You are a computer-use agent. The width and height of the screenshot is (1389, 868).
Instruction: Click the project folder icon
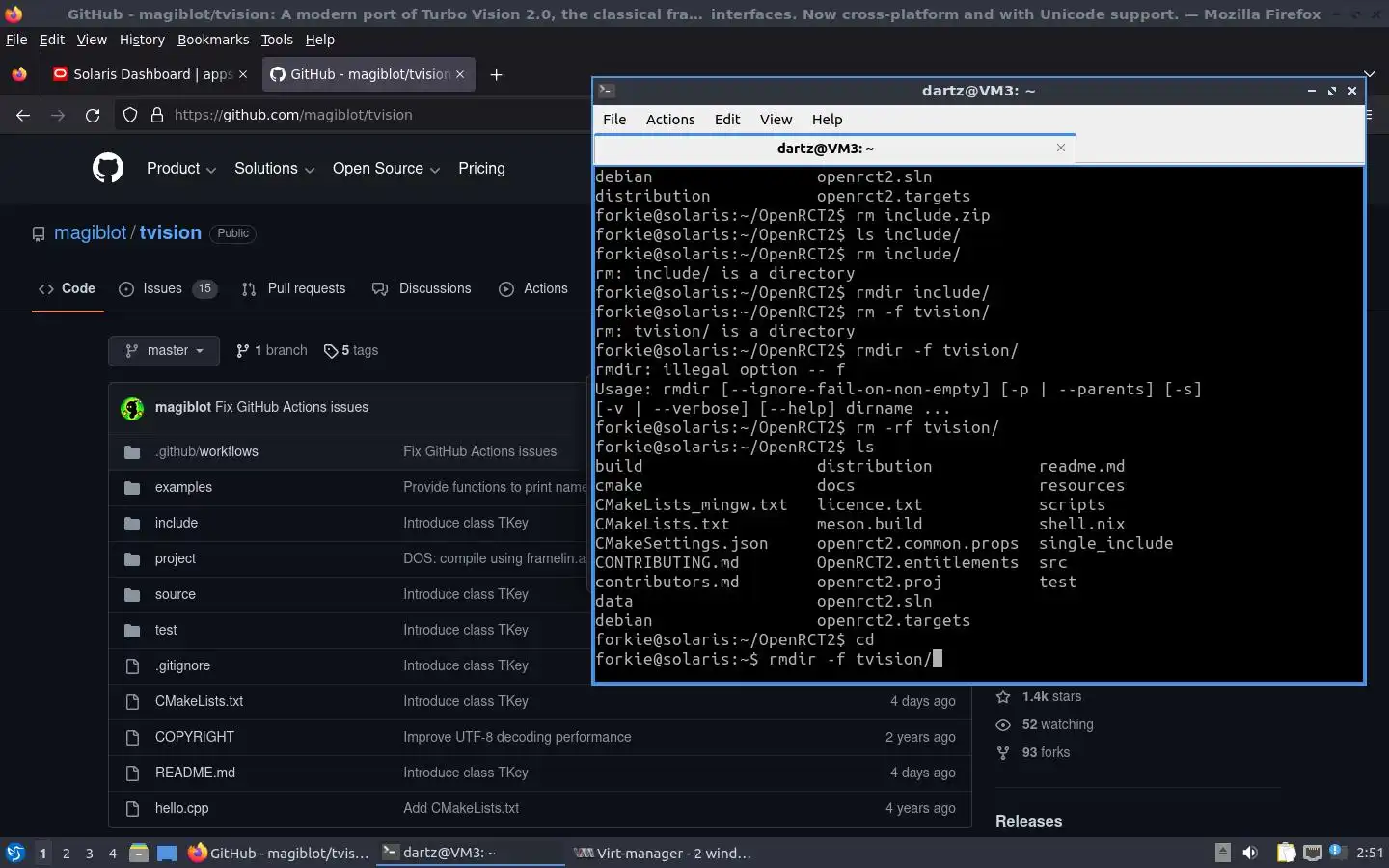(132, 558)
